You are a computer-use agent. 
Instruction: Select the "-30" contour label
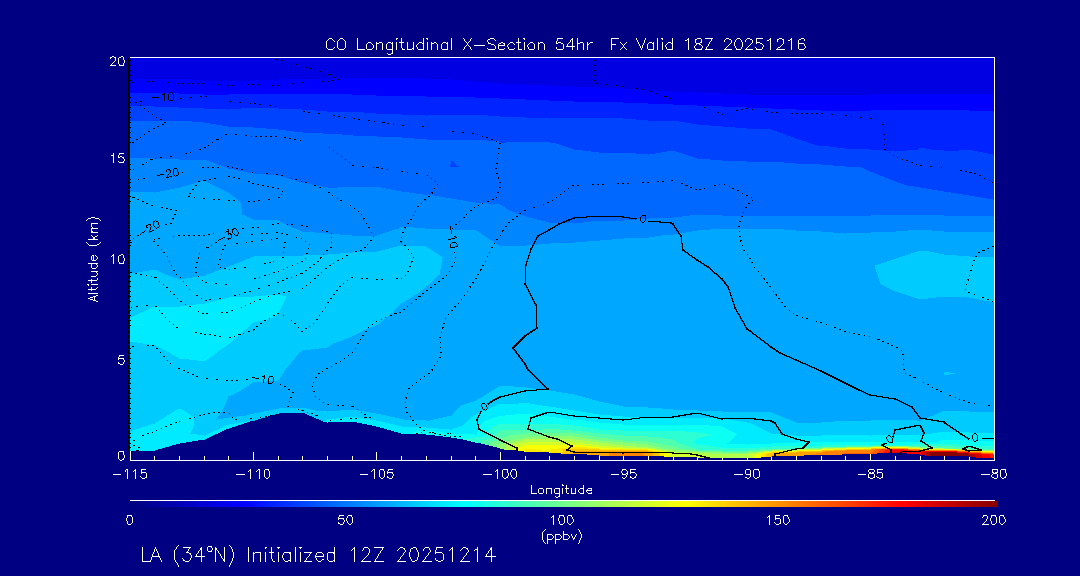tap(230, 235)
